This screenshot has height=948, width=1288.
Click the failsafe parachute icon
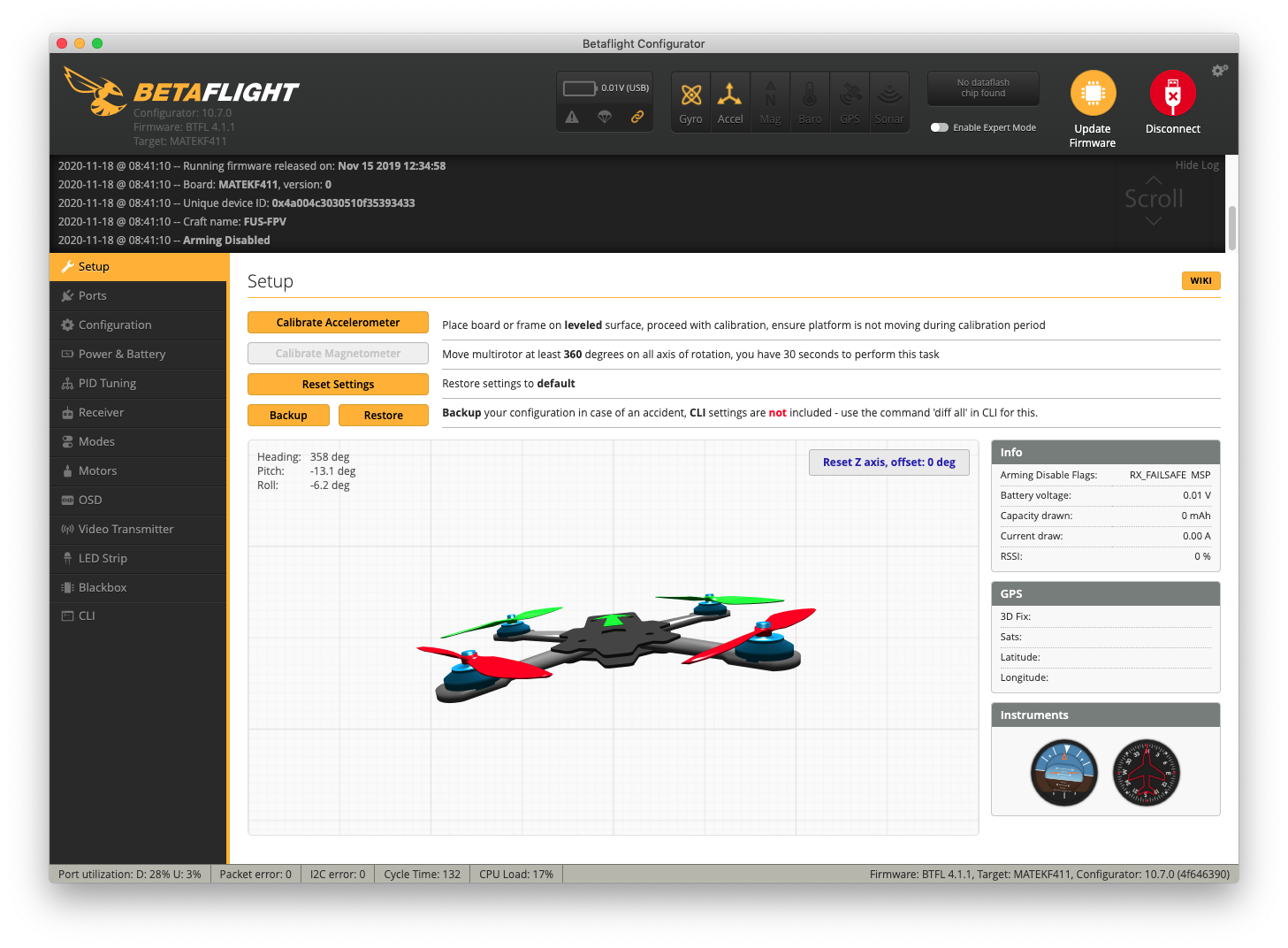pos(605,117)
